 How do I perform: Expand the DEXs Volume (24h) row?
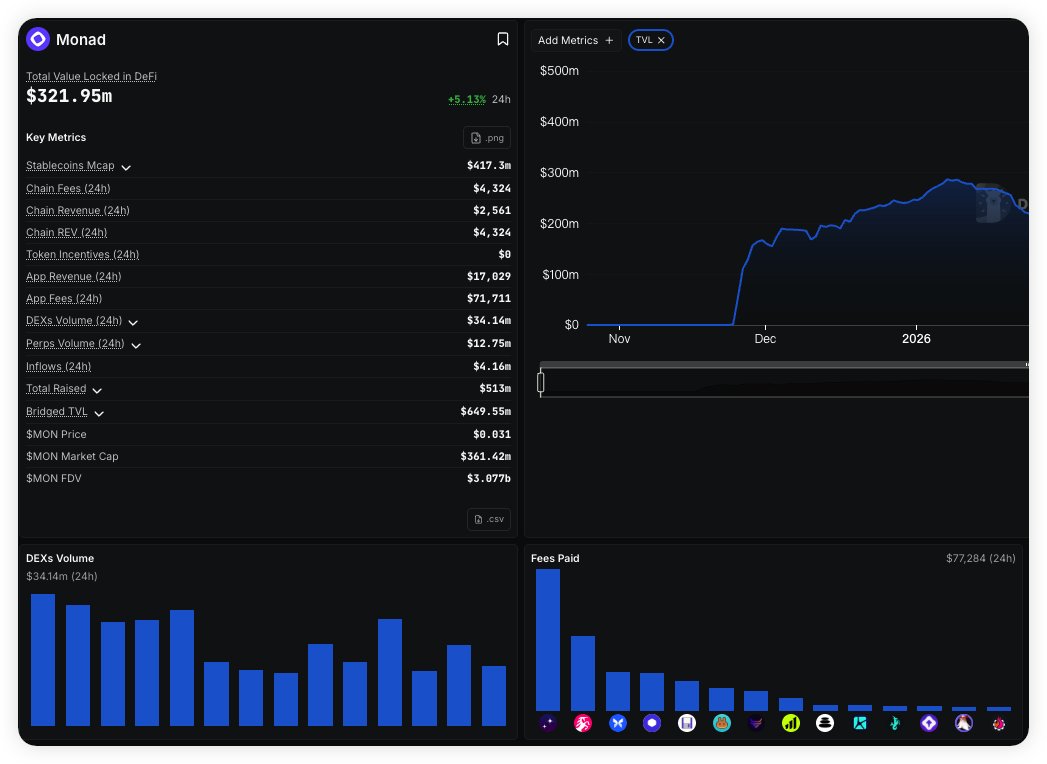(x=133, y=323)
